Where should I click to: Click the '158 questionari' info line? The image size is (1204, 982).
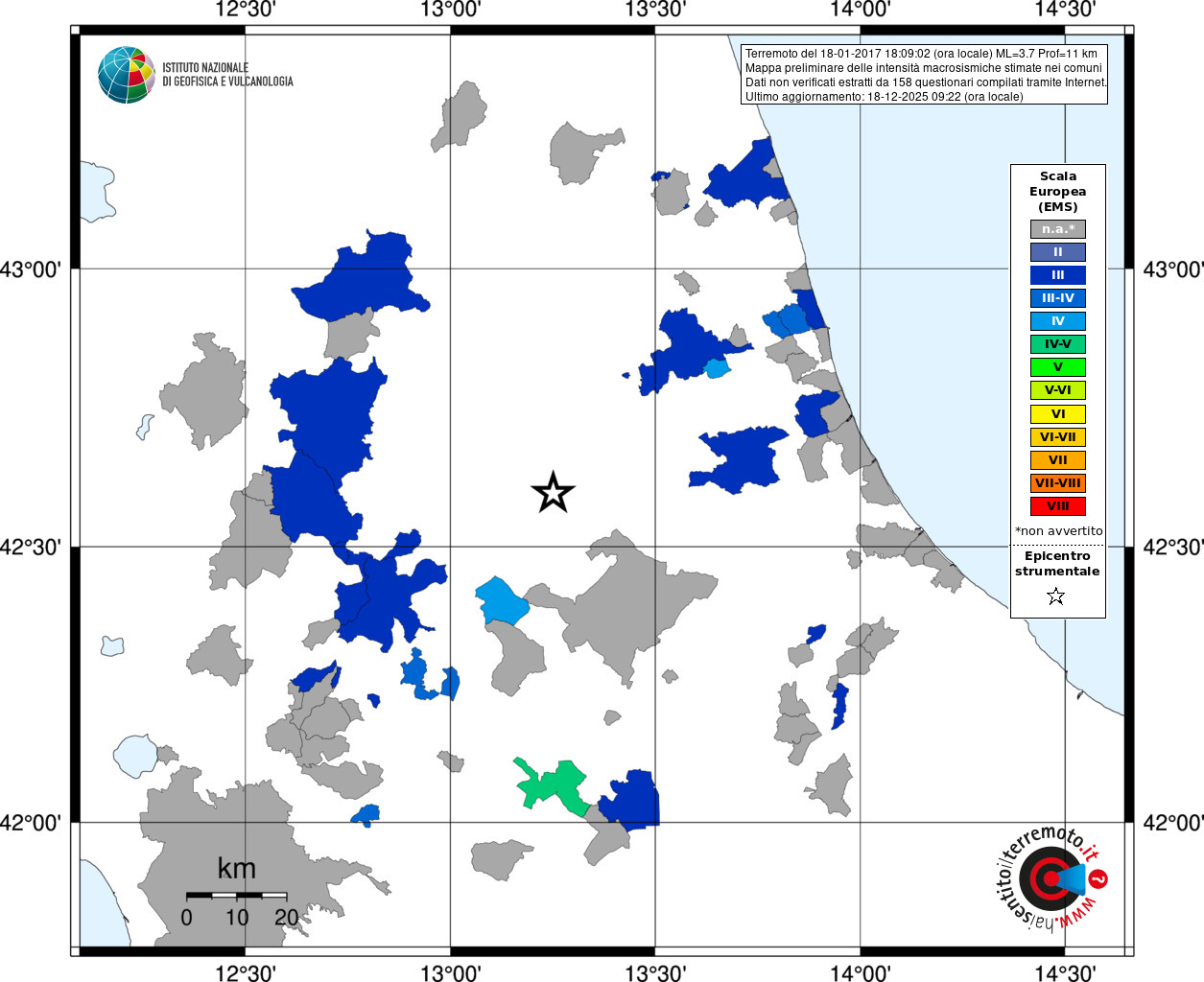coord(927,82)
